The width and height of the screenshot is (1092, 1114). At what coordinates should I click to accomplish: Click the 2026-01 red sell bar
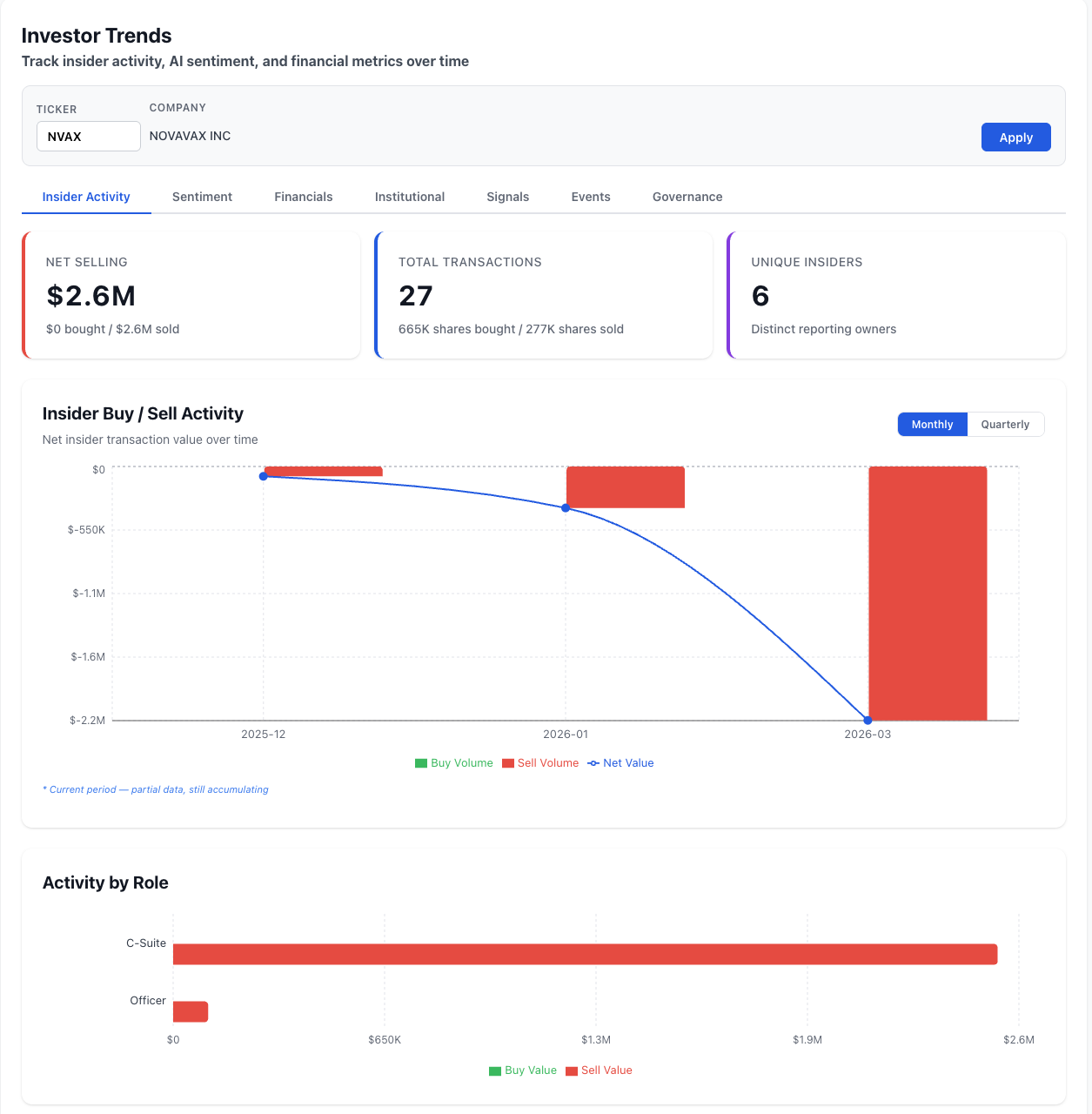click(x=625, y=487)
